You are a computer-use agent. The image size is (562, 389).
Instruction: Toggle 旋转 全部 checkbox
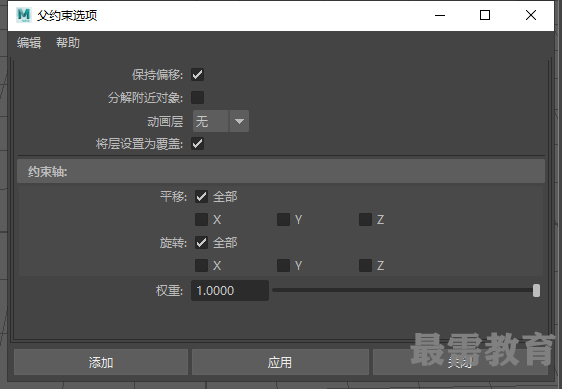click(201, 243)
